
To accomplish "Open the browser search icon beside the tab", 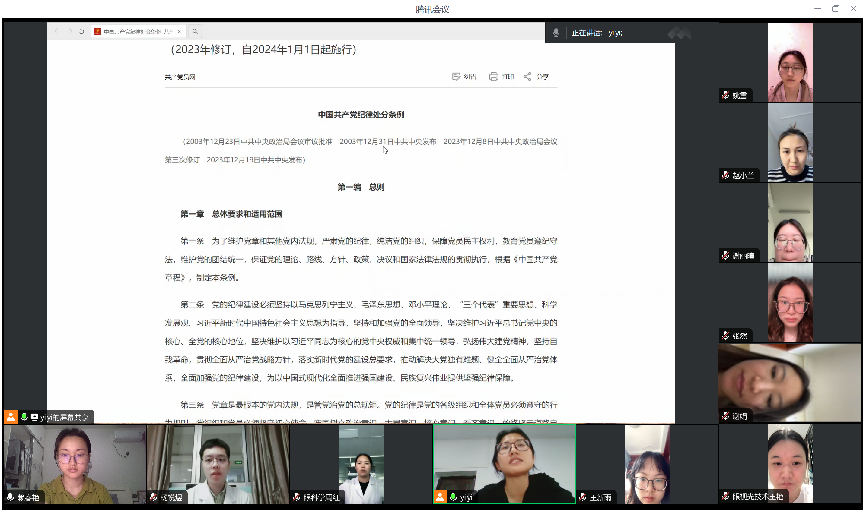I will 195,31.
